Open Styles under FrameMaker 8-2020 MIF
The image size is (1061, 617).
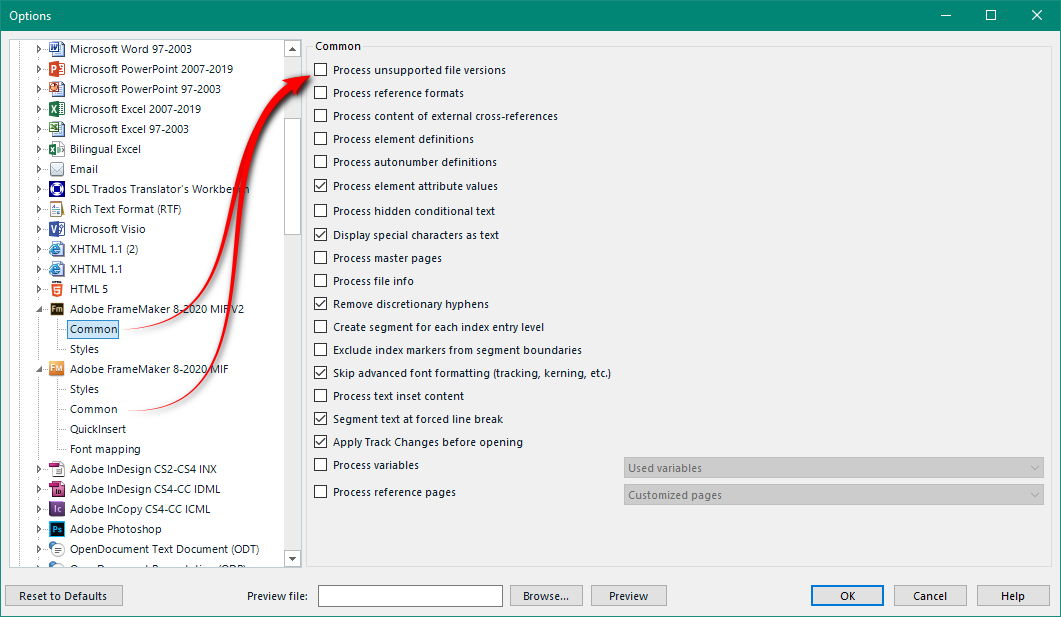(x=85, y=389)
